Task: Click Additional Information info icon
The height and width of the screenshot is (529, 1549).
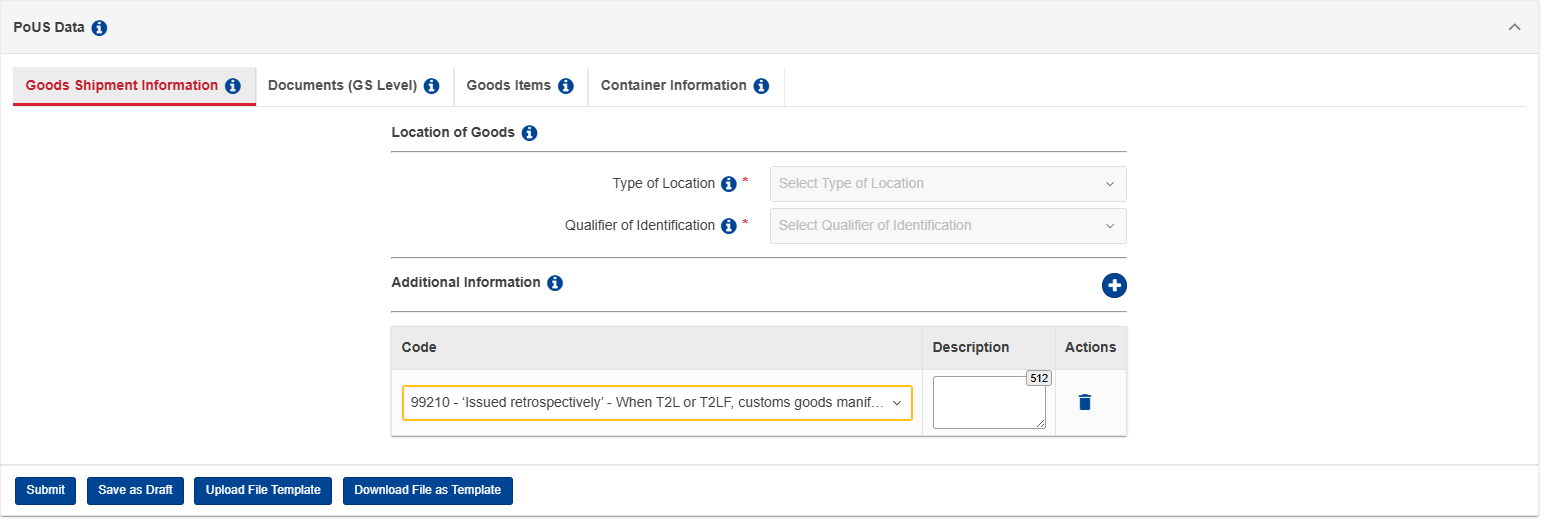Action: click(555, 283)
